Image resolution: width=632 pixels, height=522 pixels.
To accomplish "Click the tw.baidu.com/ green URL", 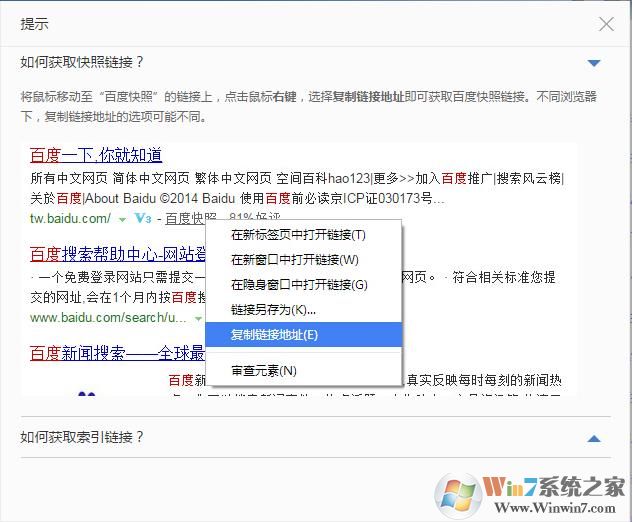I will click(x=70, y=218).
